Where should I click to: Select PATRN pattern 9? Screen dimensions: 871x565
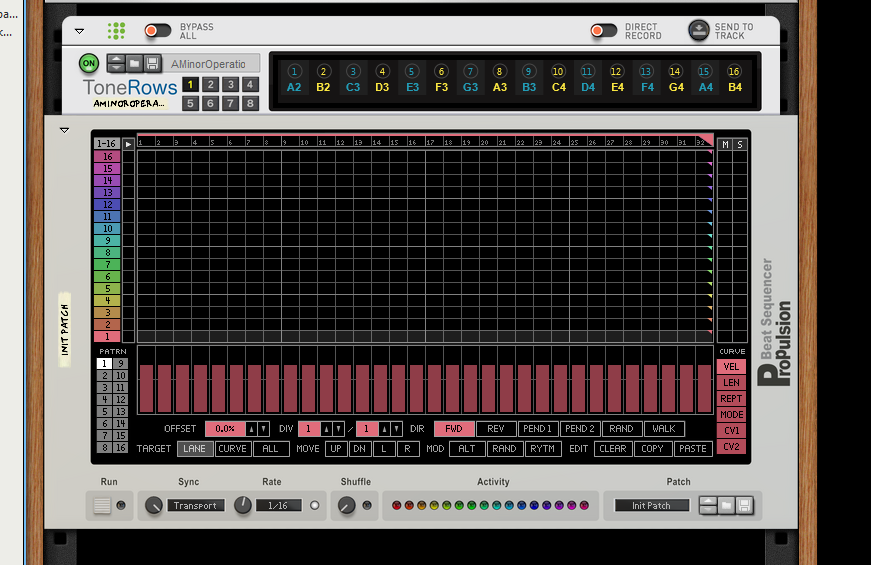click(121, 363)
